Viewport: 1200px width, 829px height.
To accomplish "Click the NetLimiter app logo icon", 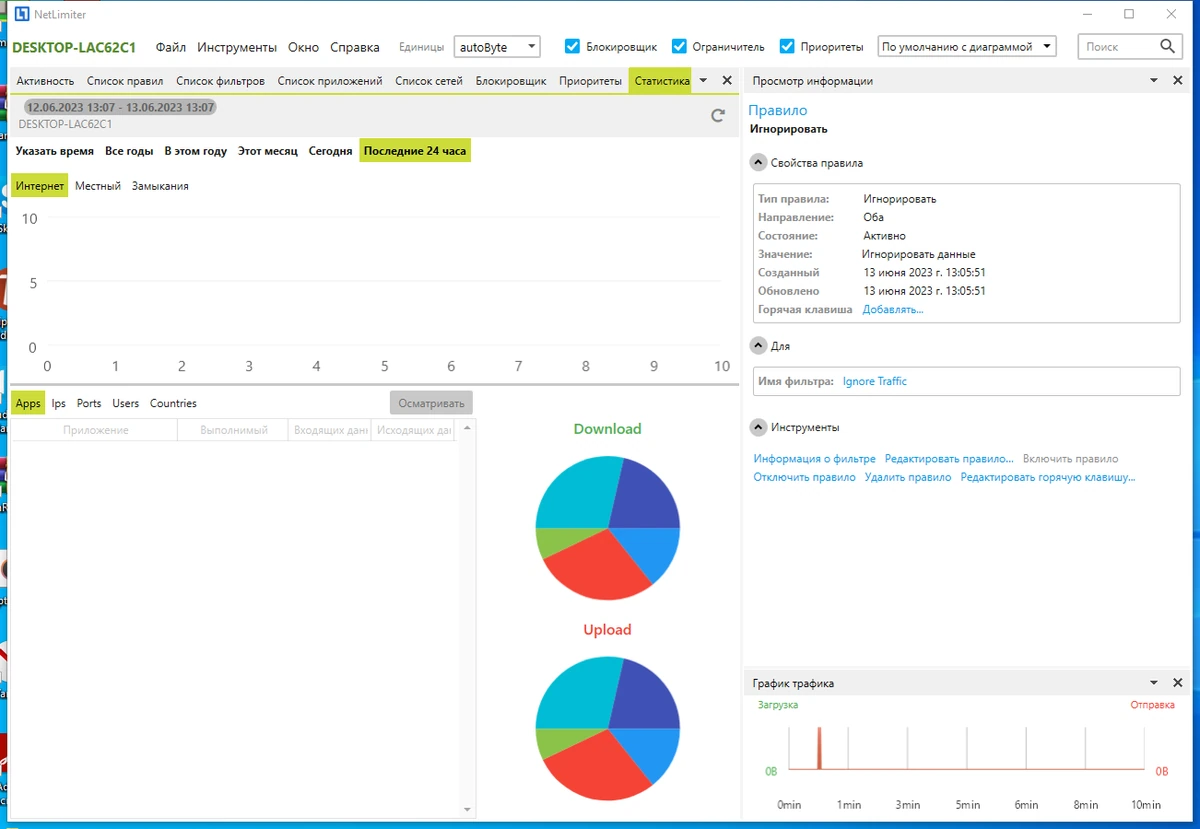I will [x=18, y=14].
